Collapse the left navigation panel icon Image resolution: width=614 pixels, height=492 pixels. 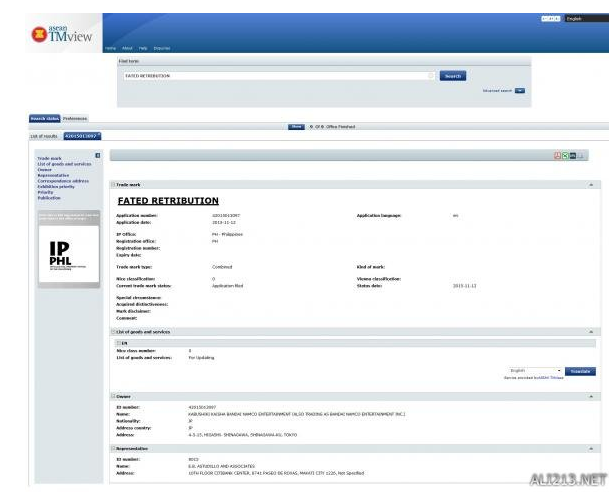97,154
